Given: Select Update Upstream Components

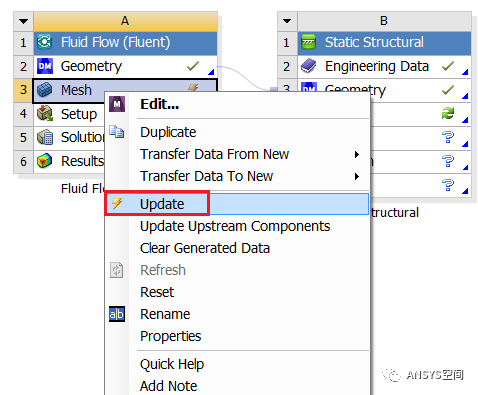Looking at the screenshot, I should 235,226.
